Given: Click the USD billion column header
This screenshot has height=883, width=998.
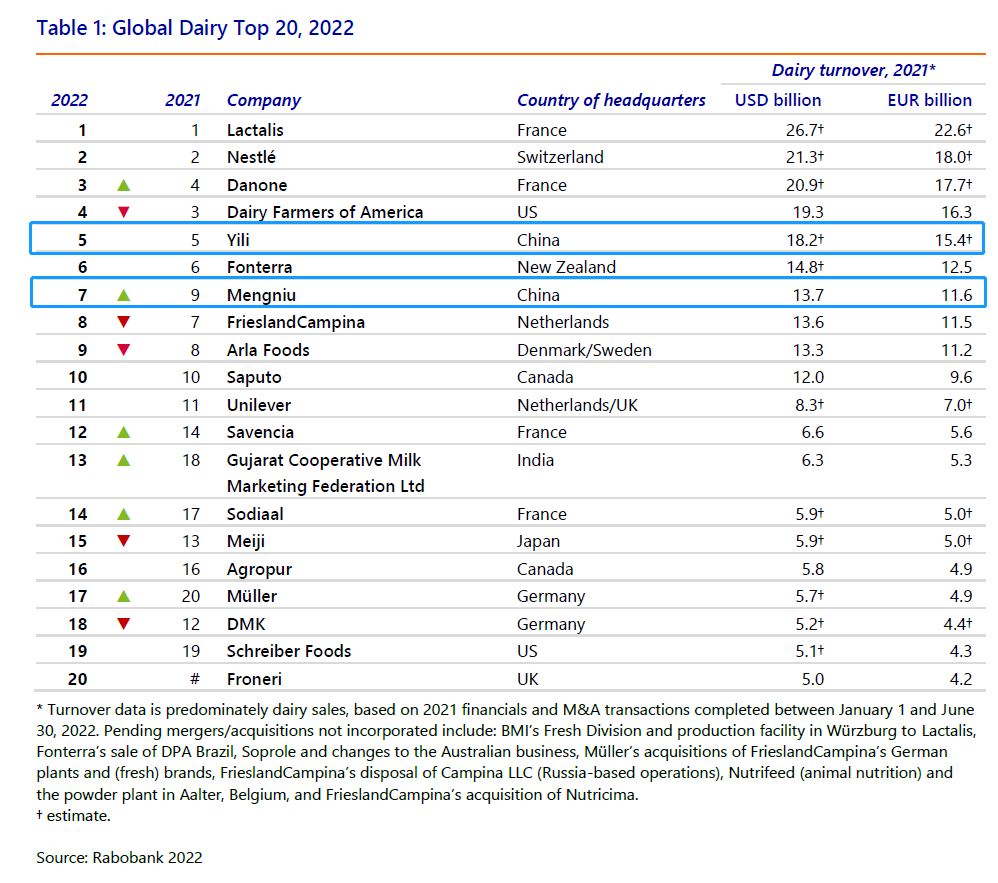Looking at the screenshot, I should (778, 101).
